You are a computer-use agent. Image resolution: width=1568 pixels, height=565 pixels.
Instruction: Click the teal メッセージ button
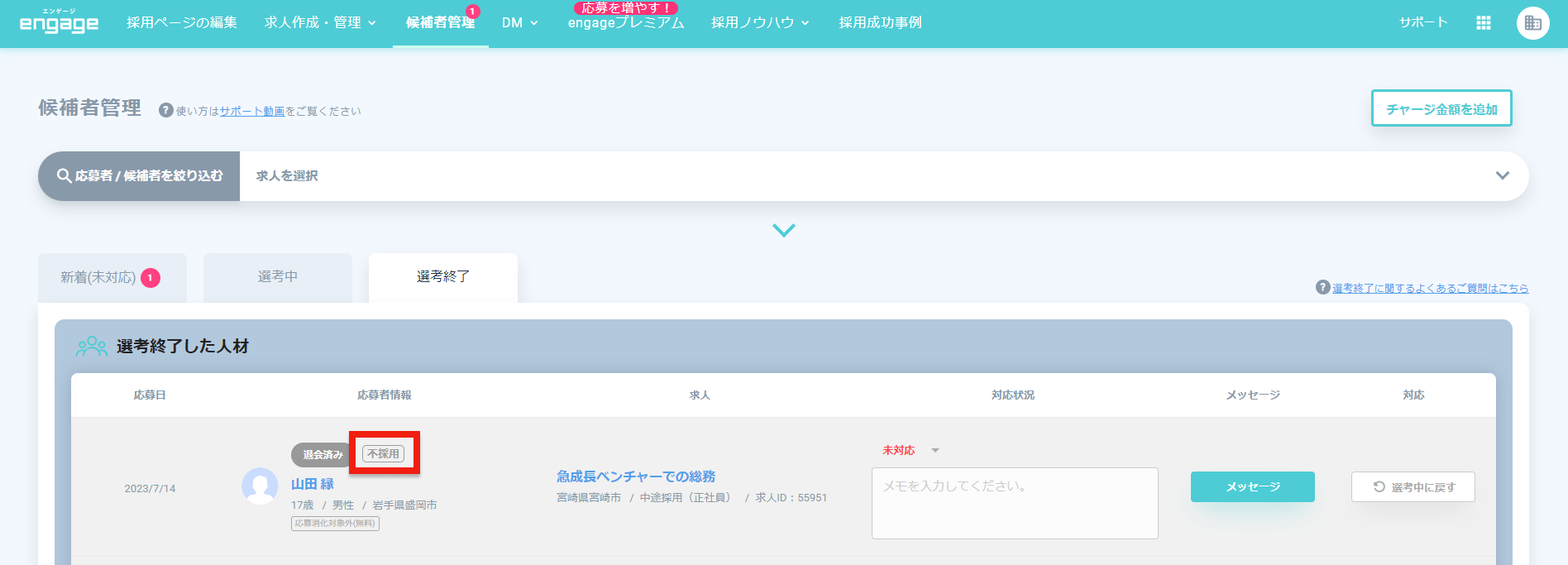pos(1252,486)
